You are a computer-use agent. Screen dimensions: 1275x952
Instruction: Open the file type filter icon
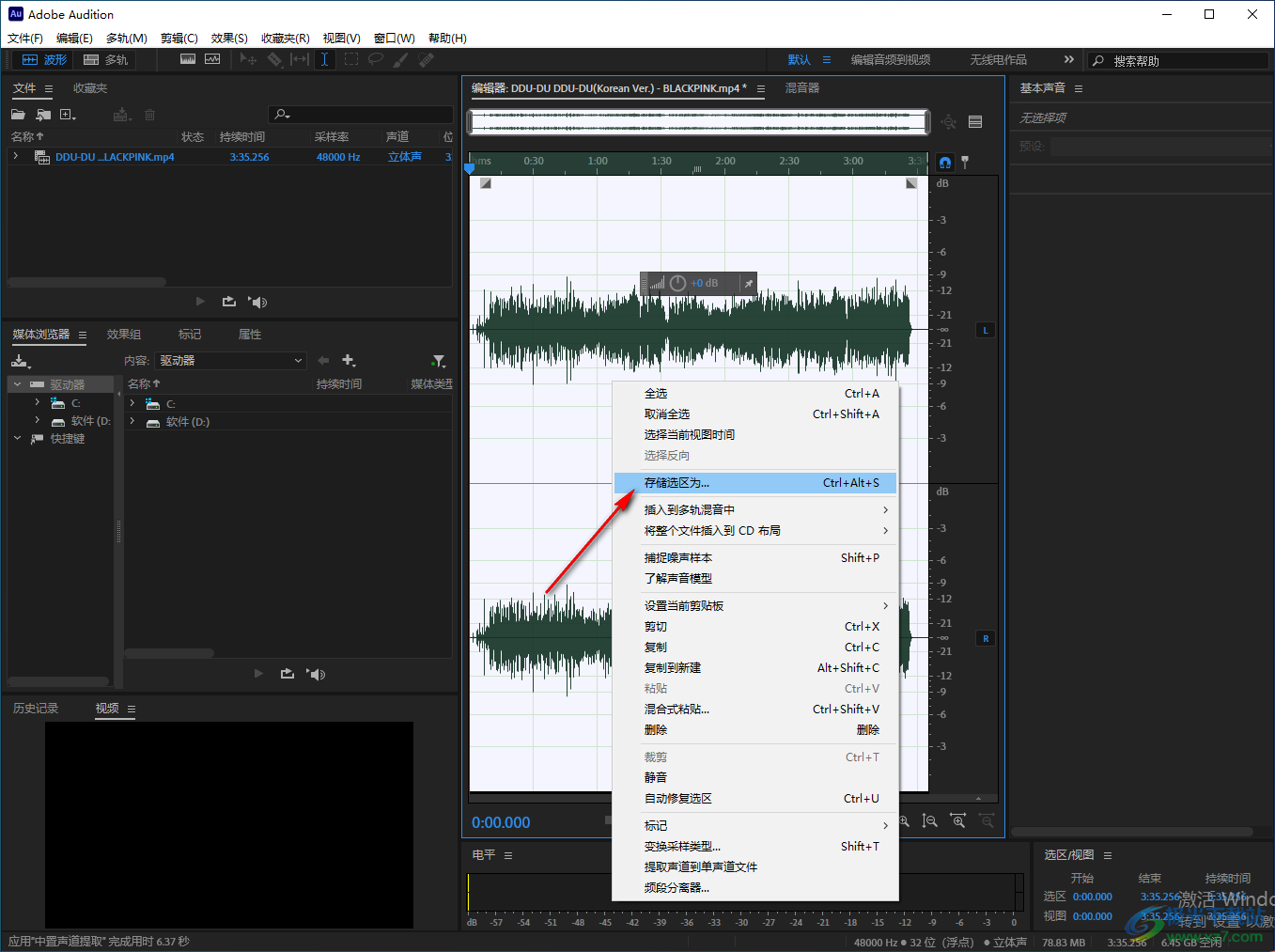coord(439,361)
